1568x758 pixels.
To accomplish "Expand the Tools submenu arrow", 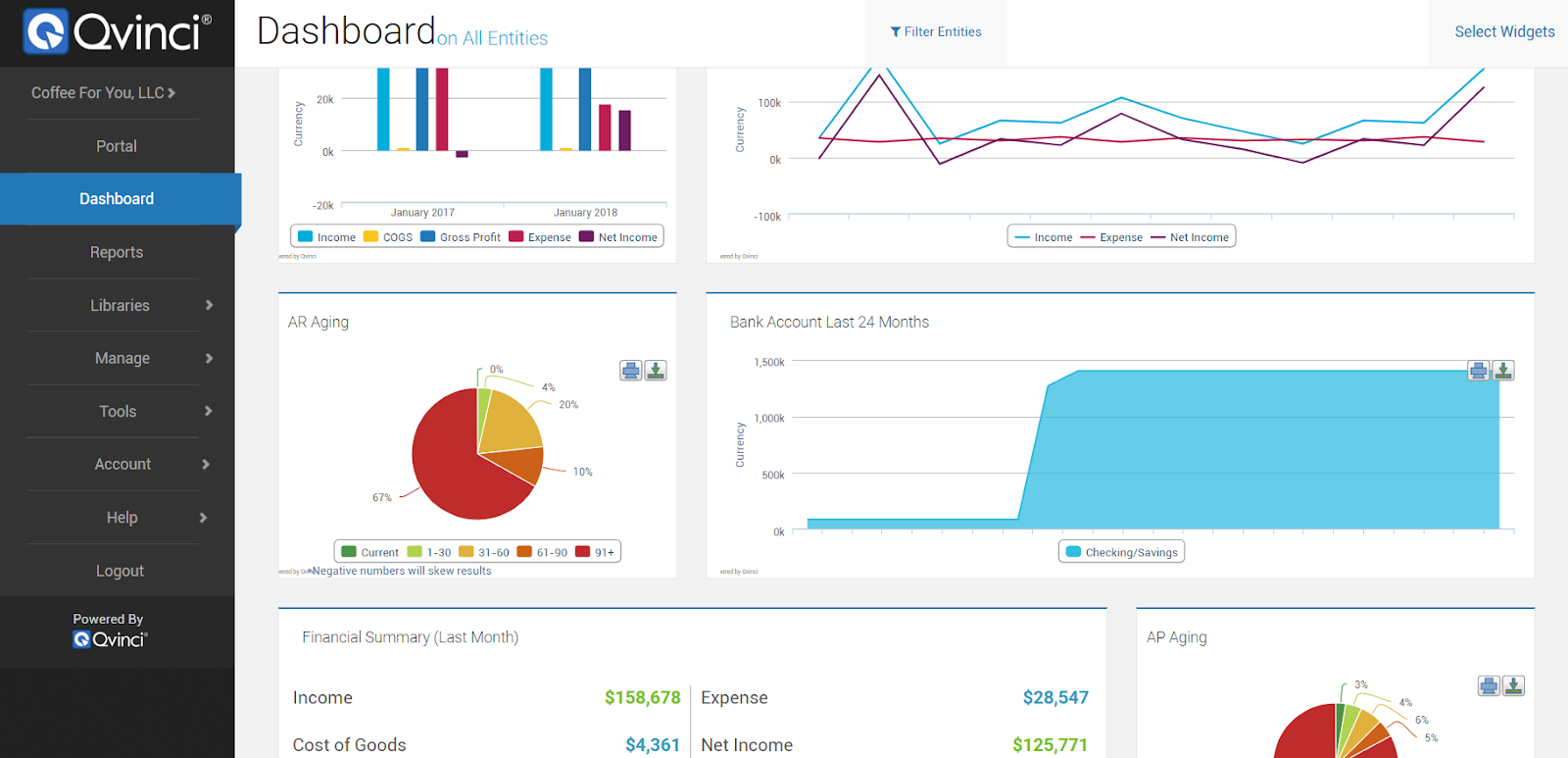I will [x=208, y=411].
